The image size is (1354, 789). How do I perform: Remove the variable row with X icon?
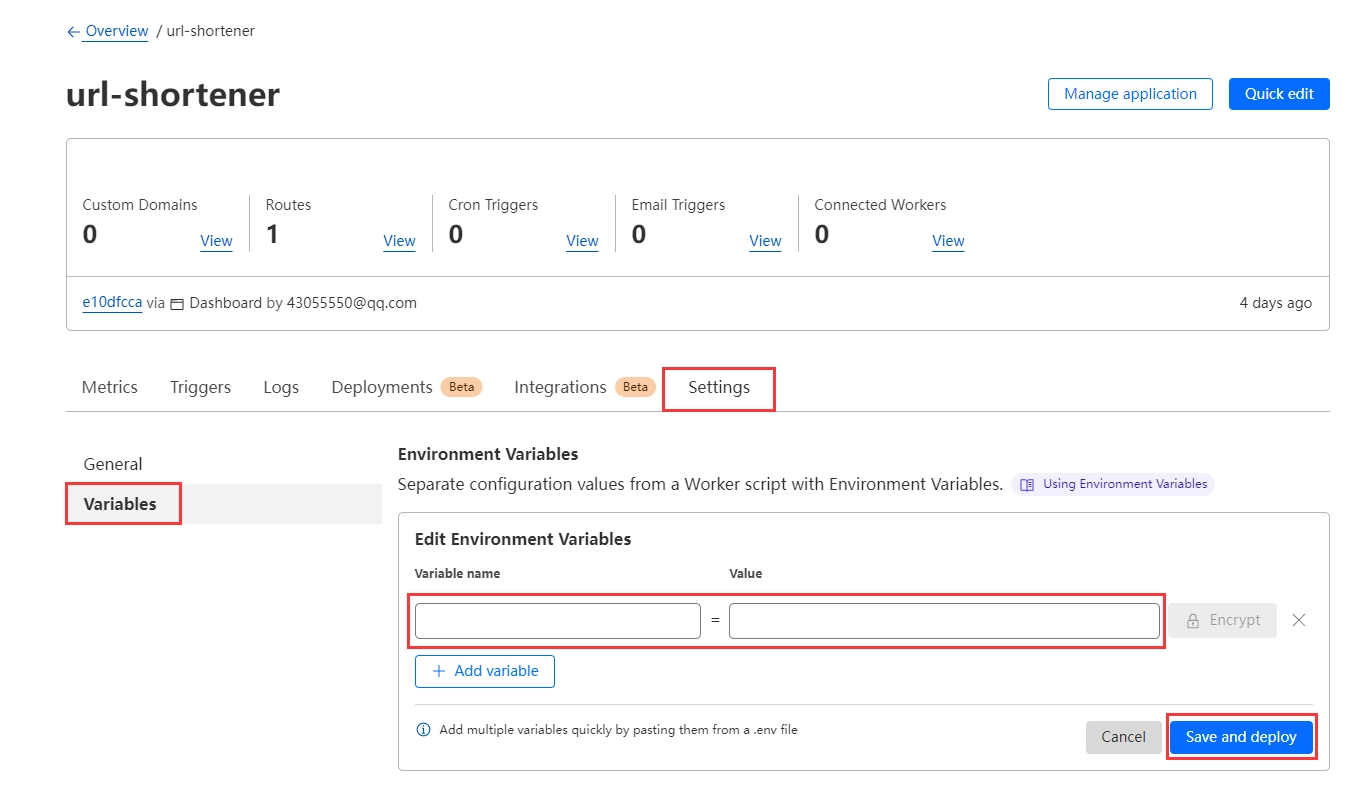1298,620
